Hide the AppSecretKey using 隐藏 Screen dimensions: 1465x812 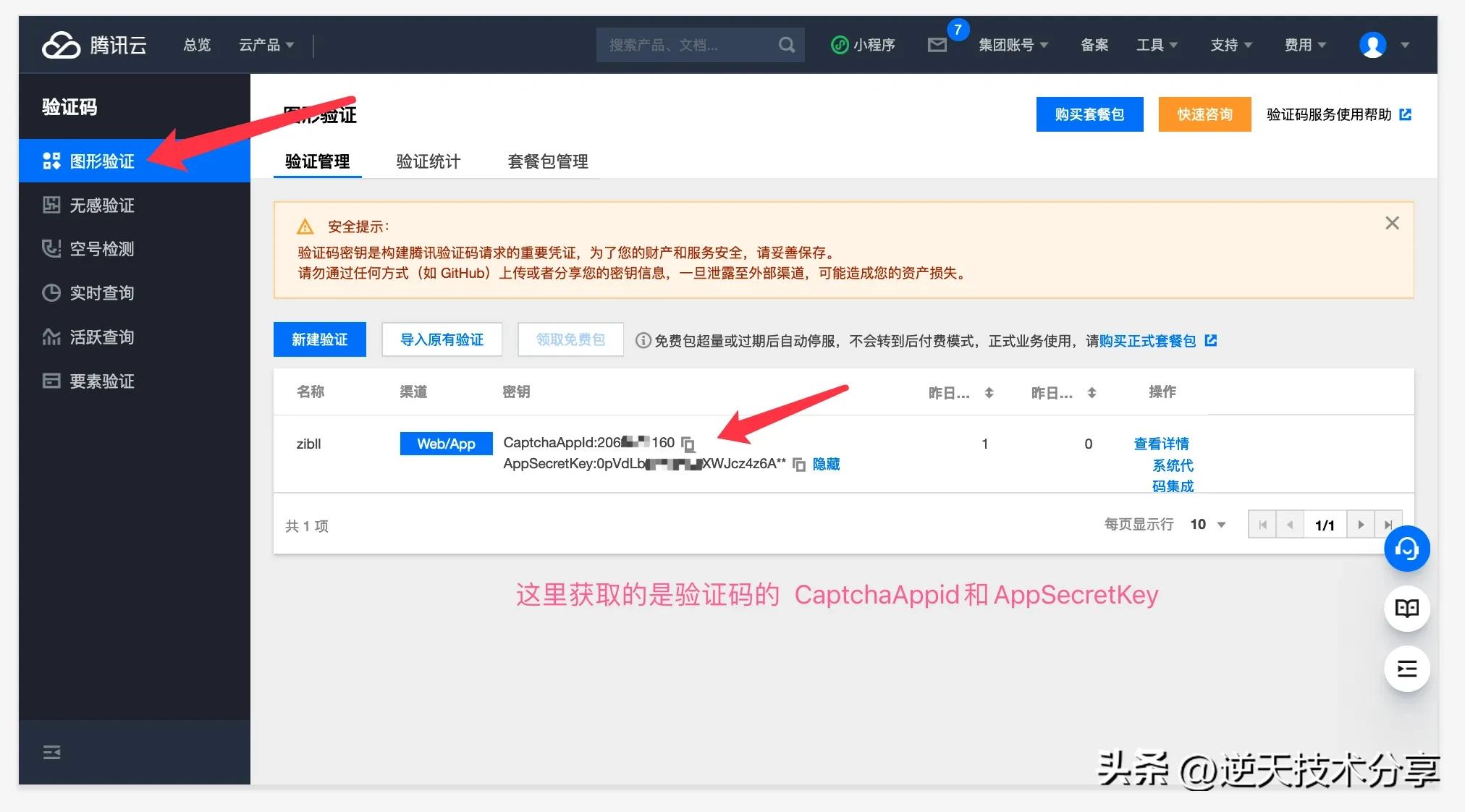826,464
